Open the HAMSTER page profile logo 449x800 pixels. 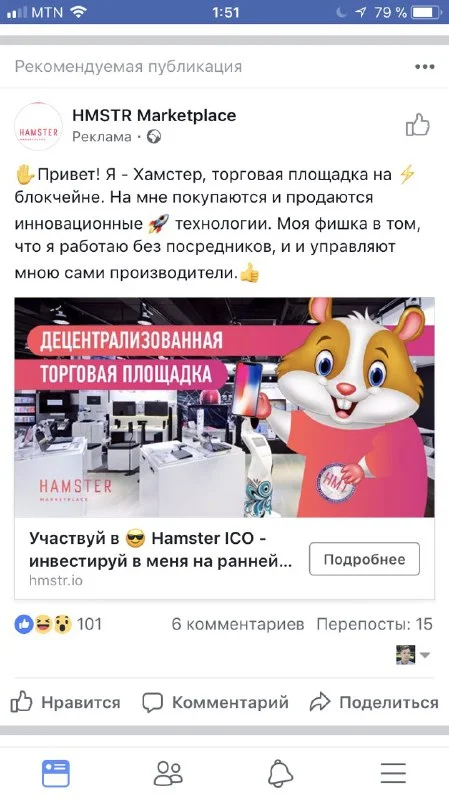38,126
